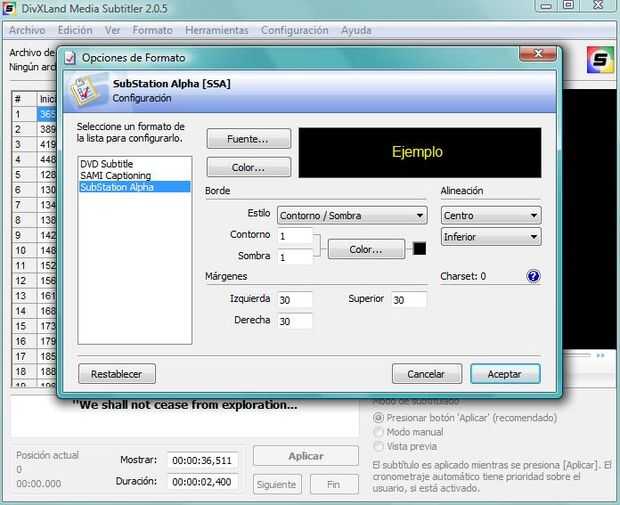The height and width of the screenshot is (505, 620).
Task: Select subtitle row 17 in the list
Action: click(x=35, y=356)
